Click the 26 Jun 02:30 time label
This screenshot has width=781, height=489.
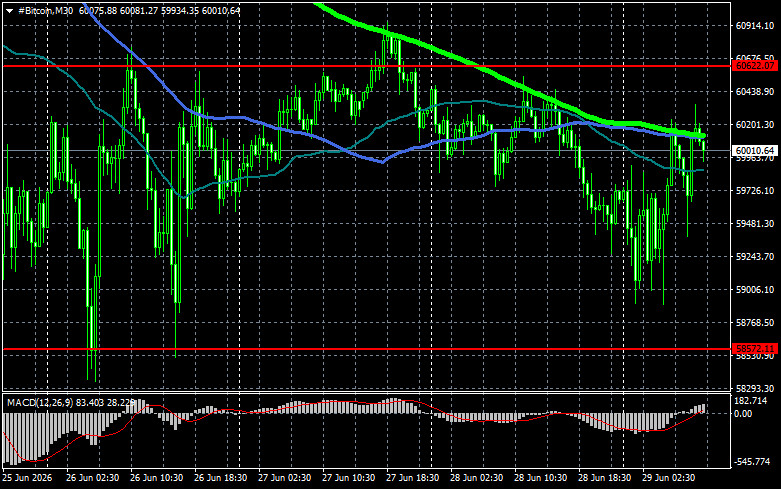click(x=93, y=478)
